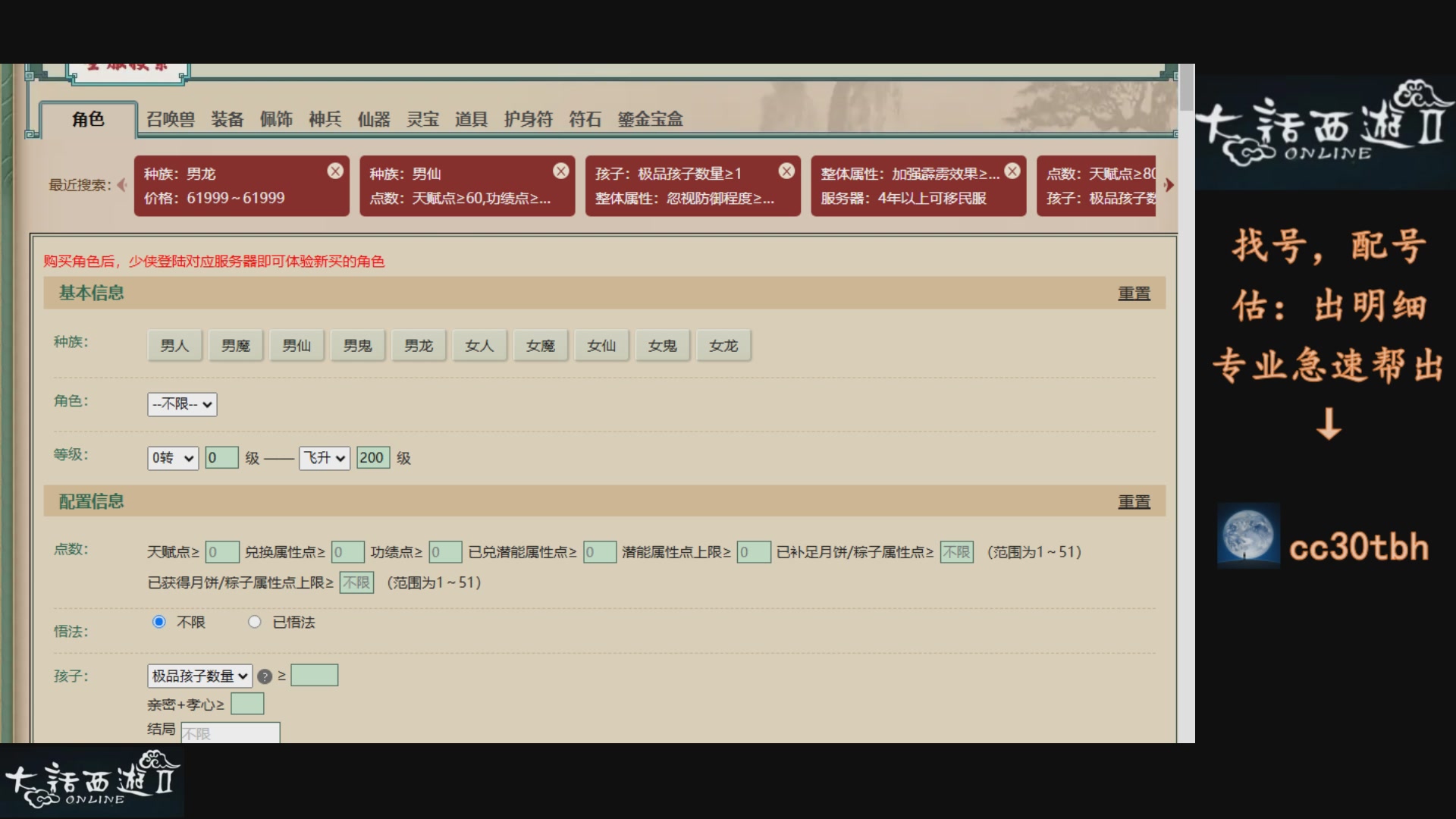Open the 飞升 maximum level dropdown
The image size is (1456, 819).
pyautogui.click(x=325, y=458)
